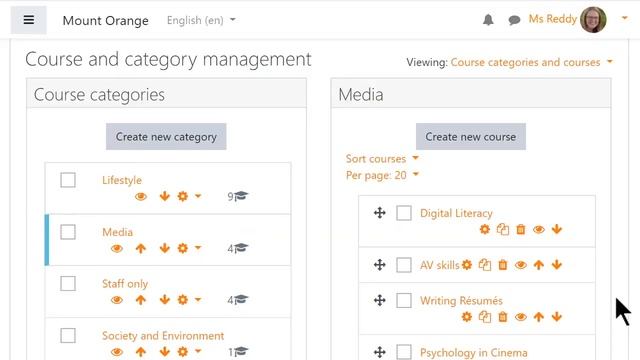640x360 pixels.
Task: Click the Digital Literacy move handle
Action: pyautogui.click(x=380, y=213)
